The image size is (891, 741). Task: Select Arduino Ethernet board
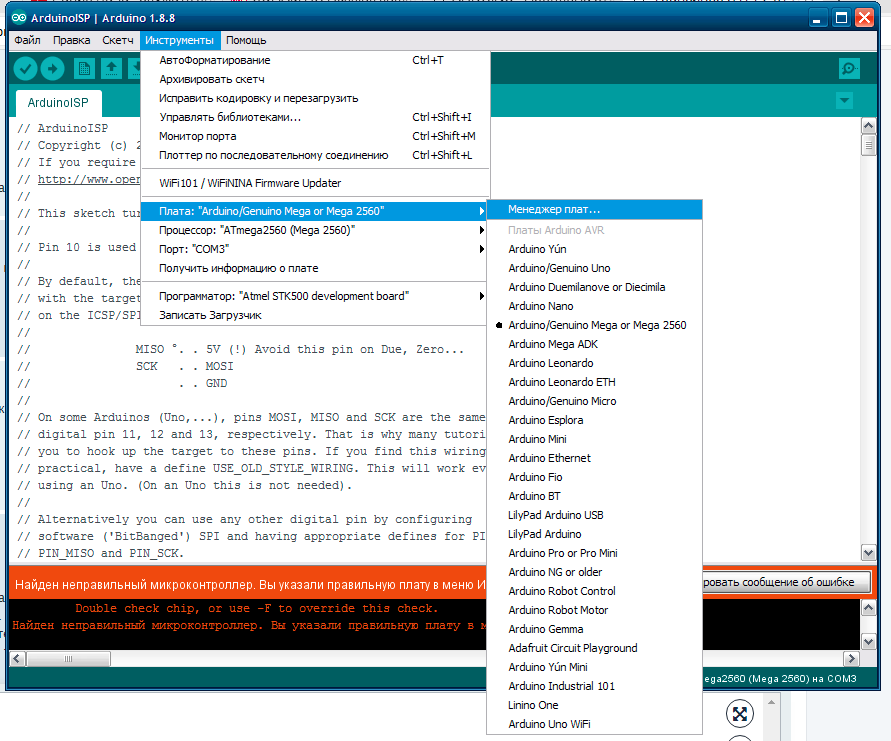(595, 458)
